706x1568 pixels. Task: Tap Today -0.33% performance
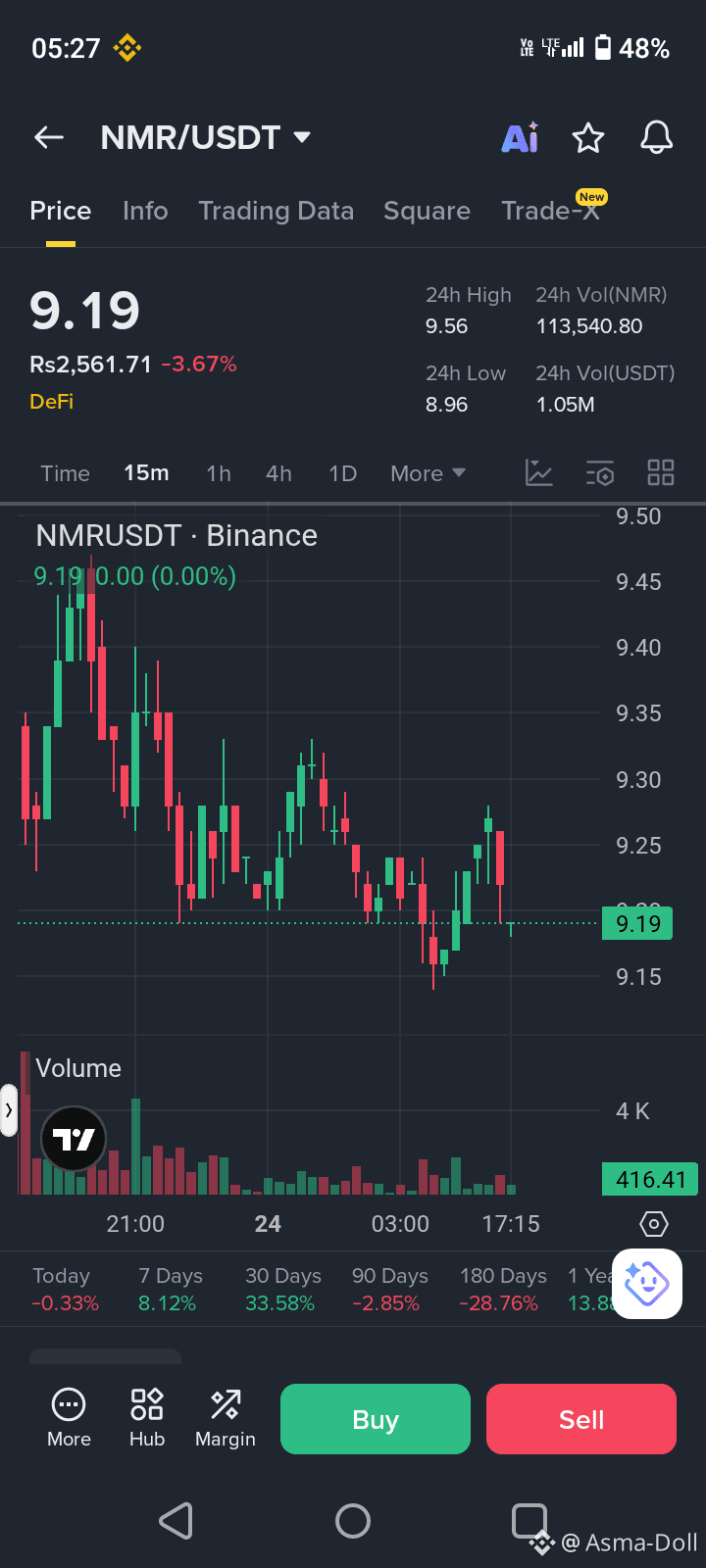tap(65, 1289)
